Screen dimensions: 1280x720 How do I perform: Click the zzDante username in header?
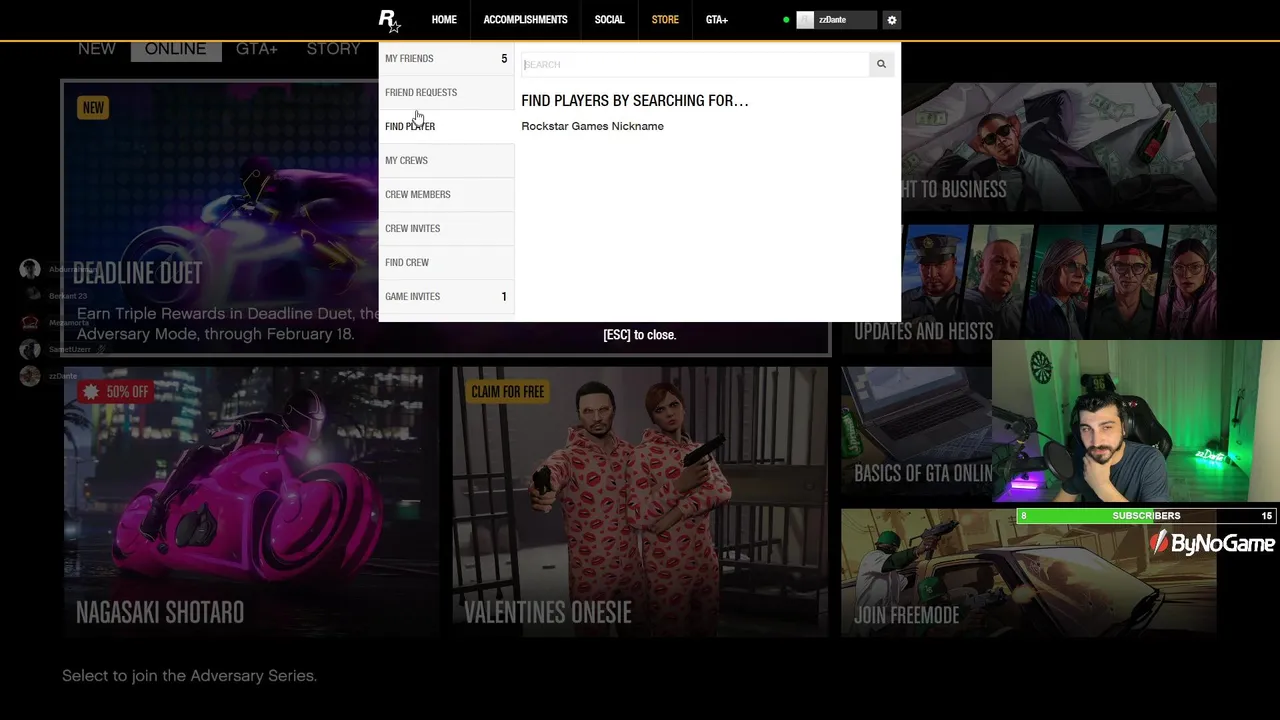pos(832,20)
